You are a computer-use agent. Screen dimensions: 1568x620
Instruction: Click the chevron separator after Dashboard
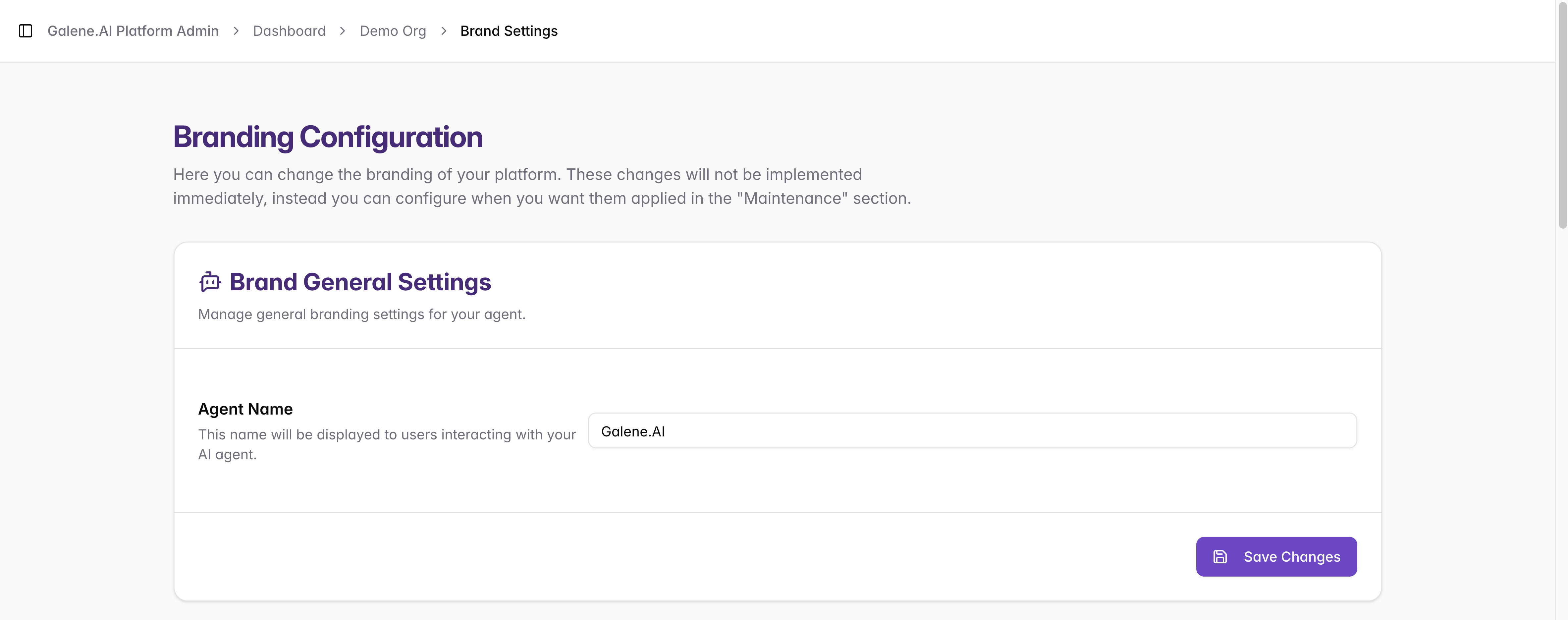click(343, 31)
